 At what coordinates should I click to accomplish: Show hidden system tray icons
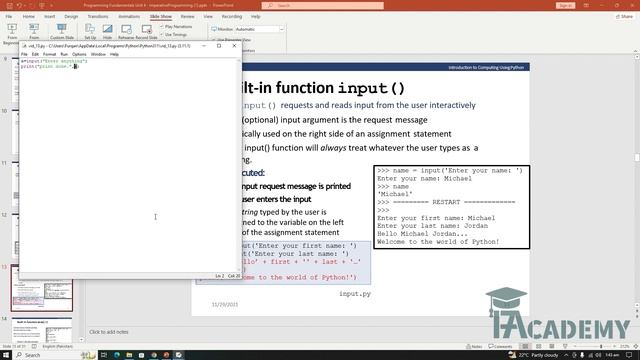(x=566, y=355)
